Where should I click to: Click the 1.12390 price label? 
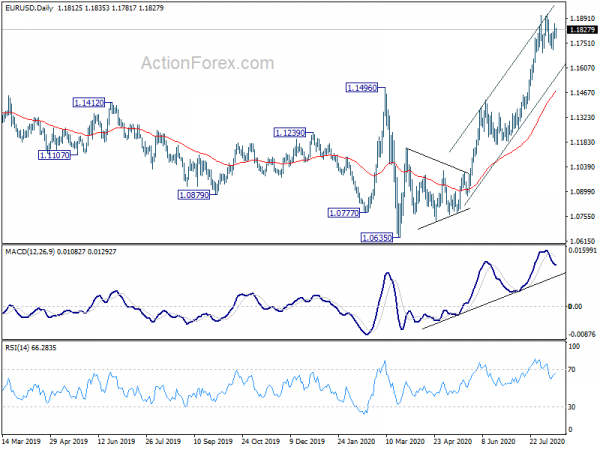290,133
